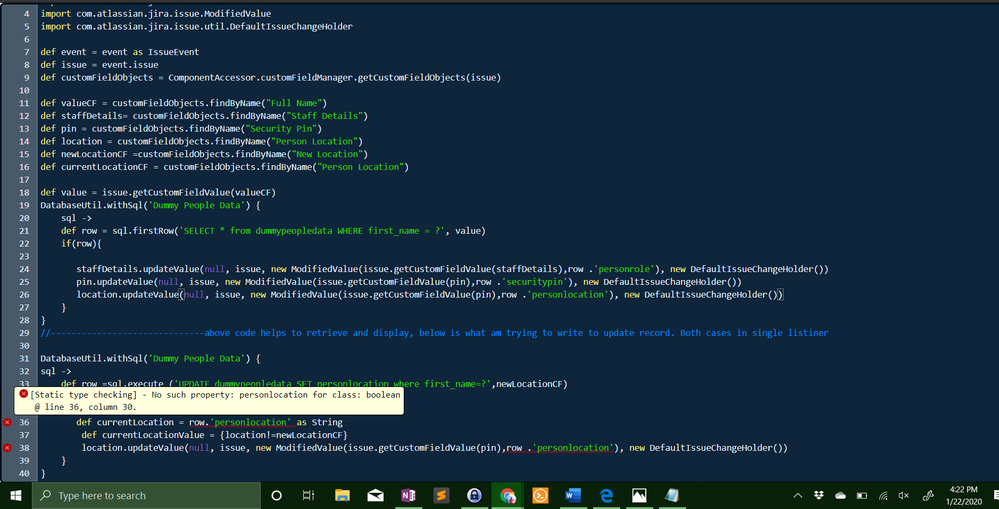
Task: Open Dropbox tray icon
Action: coord(818,496)
